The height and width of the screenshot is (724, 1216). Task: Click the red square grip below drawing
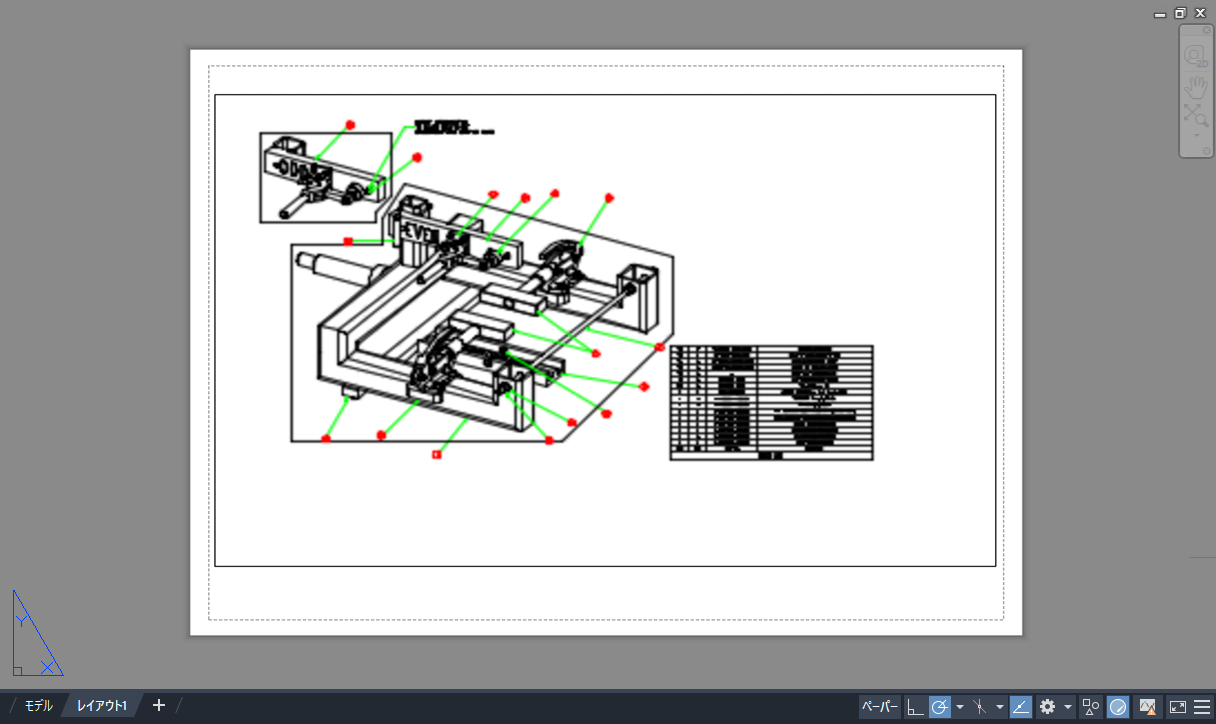(437, 455)
